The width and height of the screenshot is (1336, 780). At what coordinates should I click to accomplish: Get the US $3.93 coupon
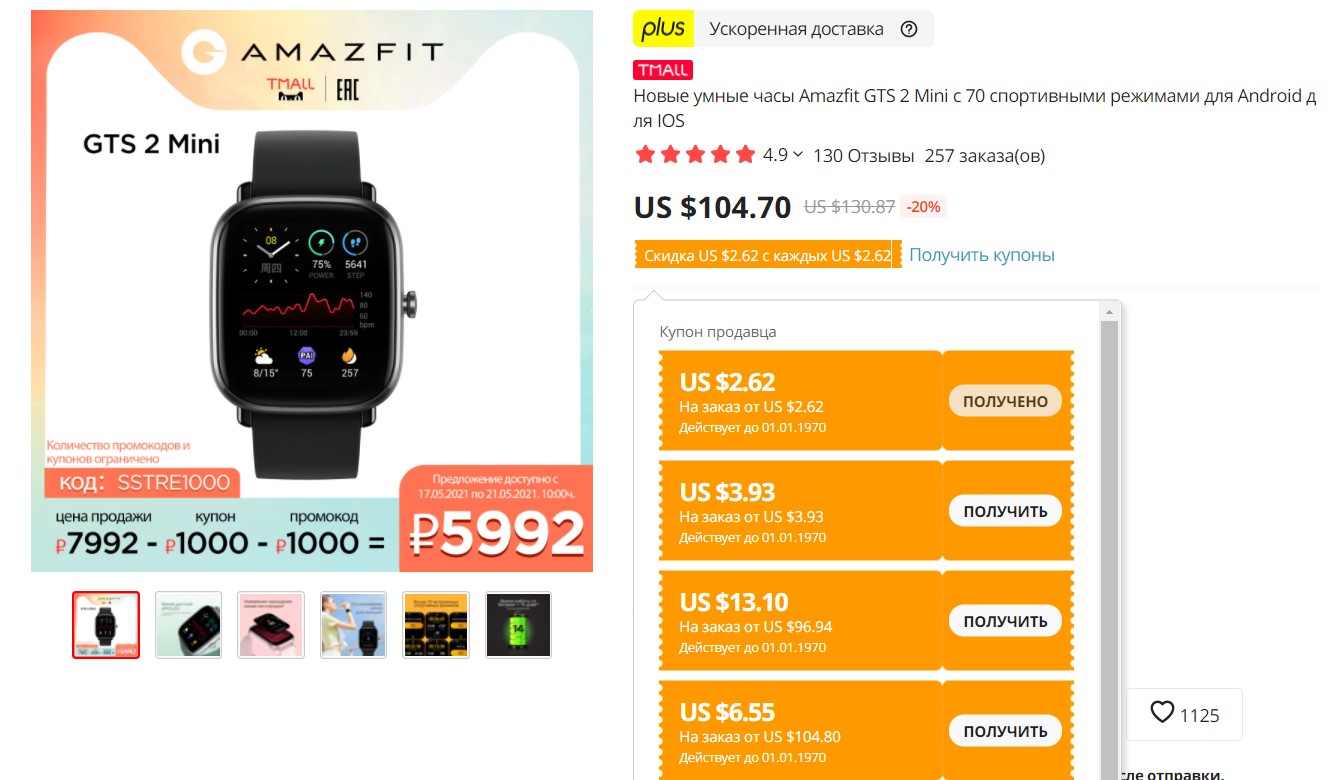[x=1005, y=511]
